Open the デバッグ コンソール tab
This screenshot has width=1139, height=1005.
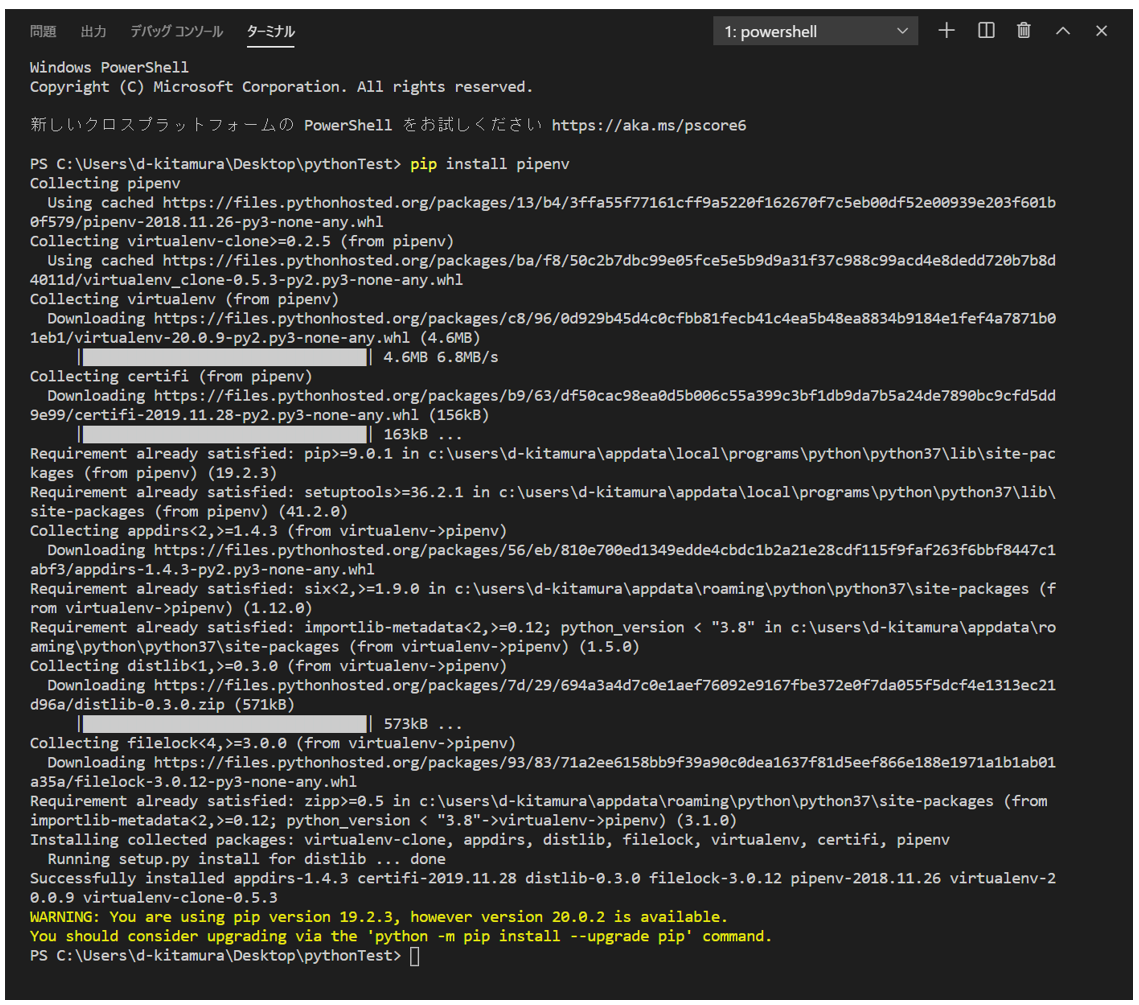177,31
